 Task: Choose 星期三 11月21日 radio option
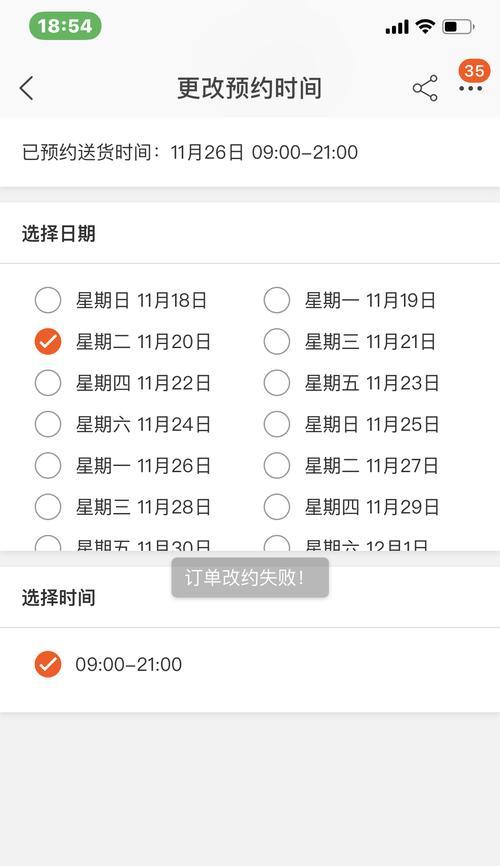click(277, 342)
